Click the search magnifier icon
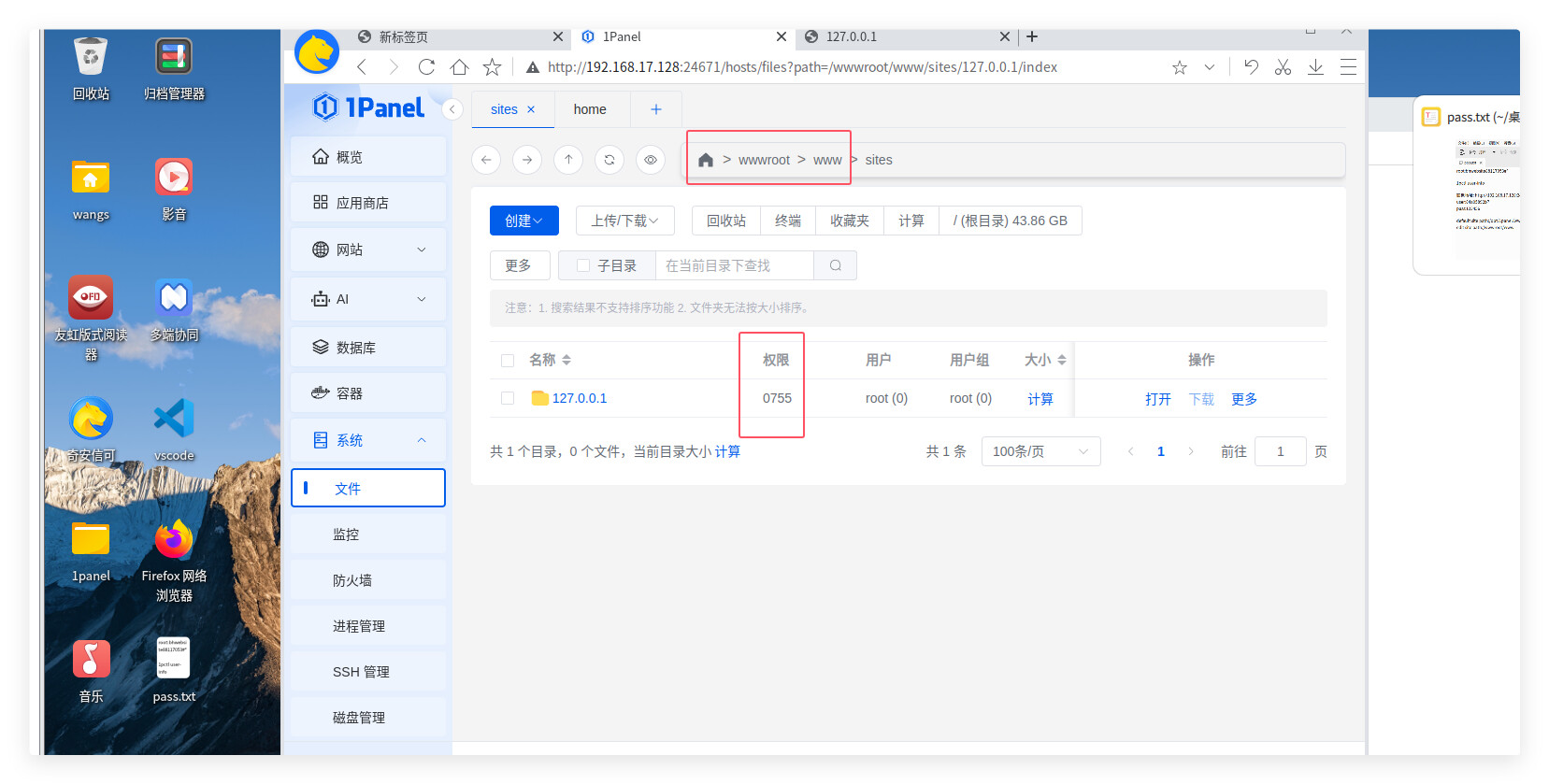This screenshot has width=1549, height=784. coord(836,265)
